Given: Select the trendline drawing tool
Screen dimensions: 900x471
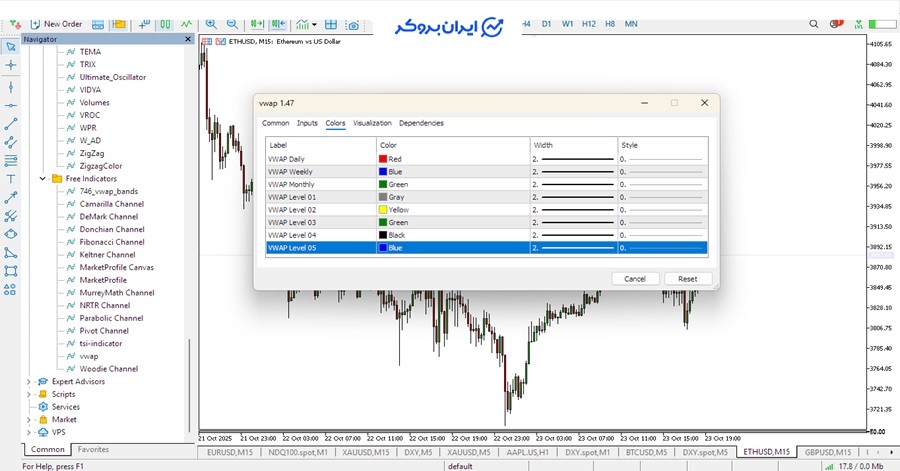Looking at the screenshot, I should click(x=11, y=125).
